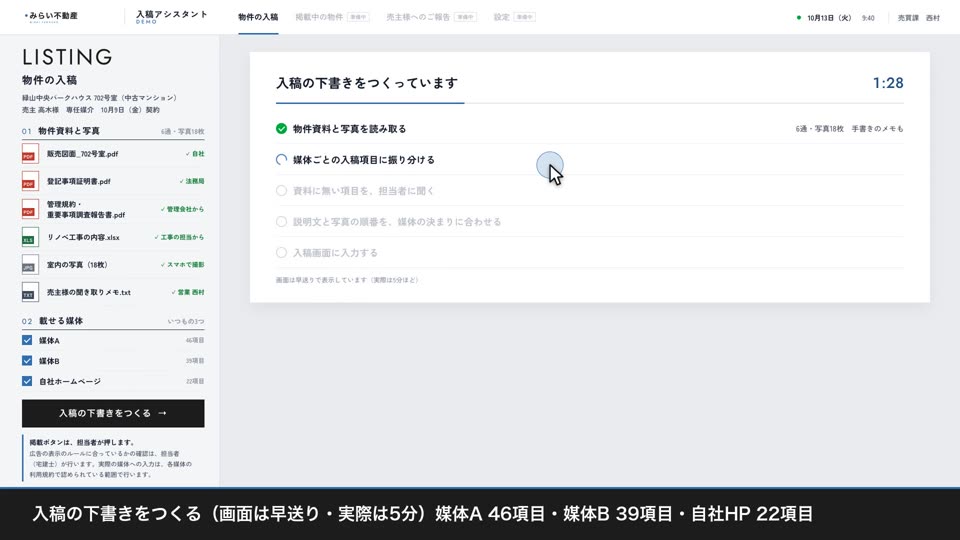Image resolution: width=960 pixels, height=540 pixels.
Task: Click green status dot beside the date
Action: [798, 18]
